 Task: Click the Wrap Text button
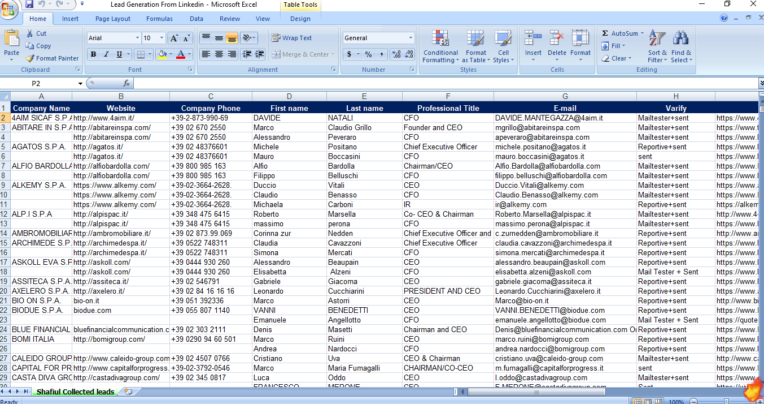click(x=292, y=38)
